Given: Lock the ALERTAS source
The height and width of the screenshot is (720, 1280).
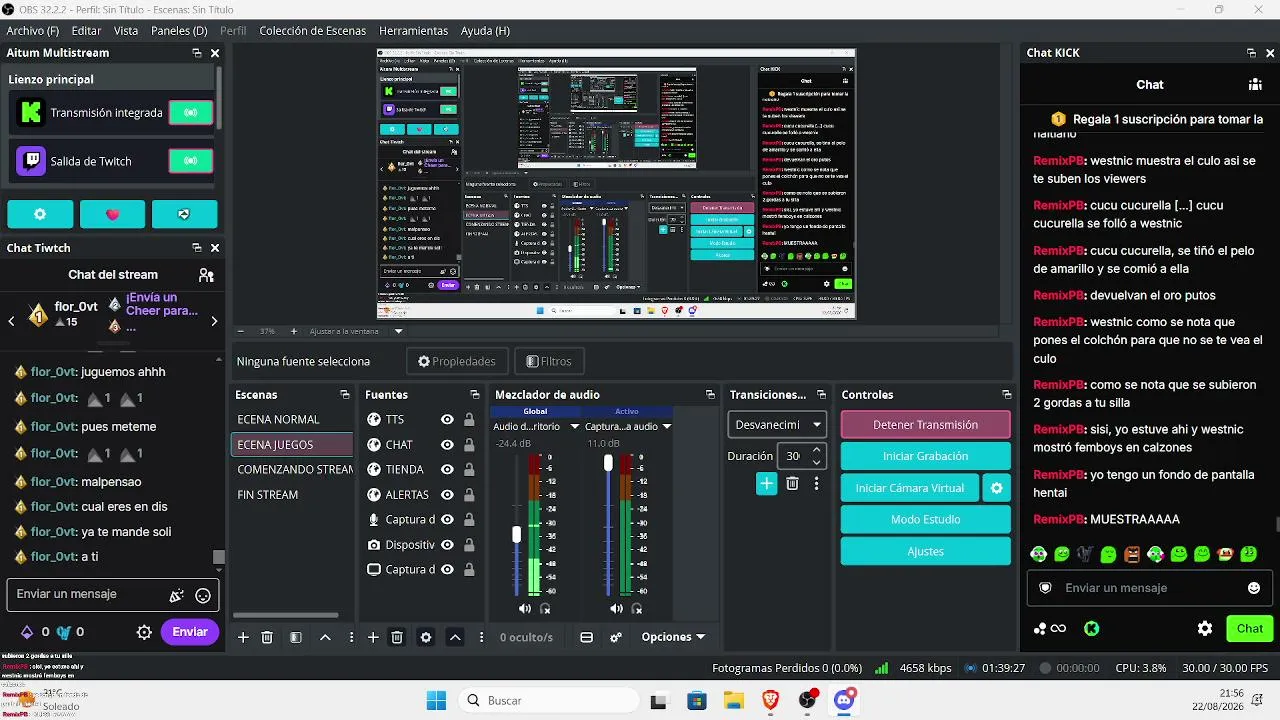Looking at the screenshot, I should (469, 495).
